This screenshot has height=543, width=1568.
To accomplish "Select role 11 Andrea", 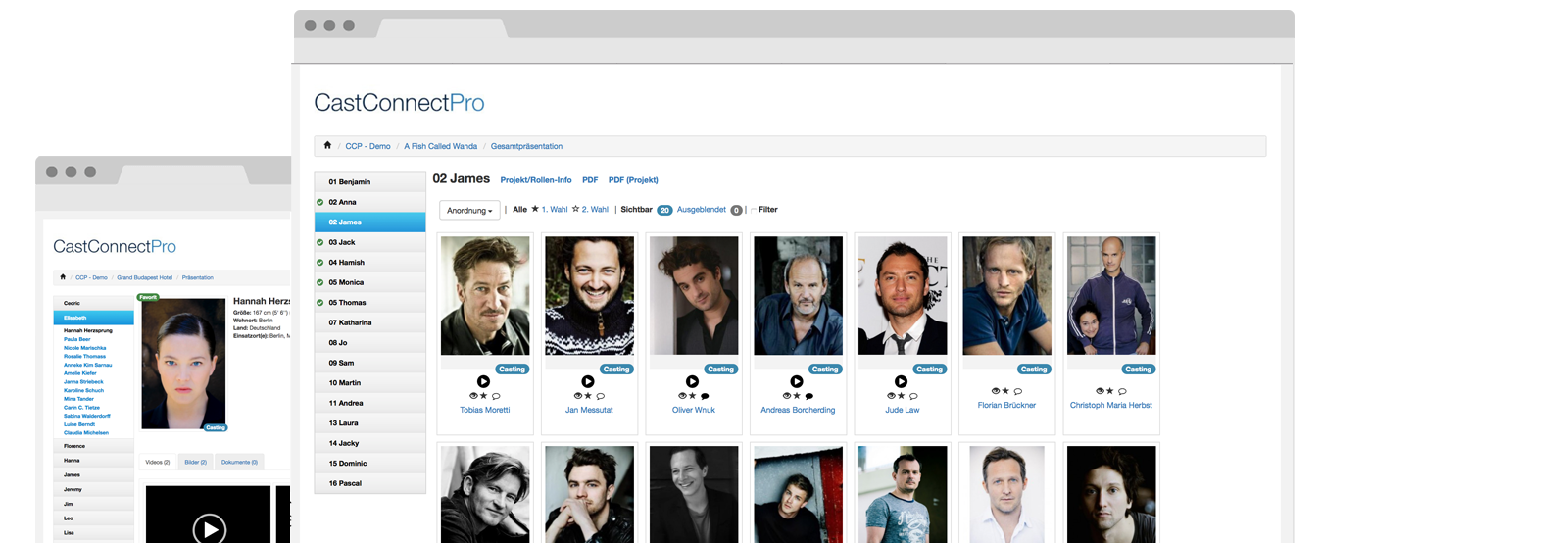I will click(369, 403).
